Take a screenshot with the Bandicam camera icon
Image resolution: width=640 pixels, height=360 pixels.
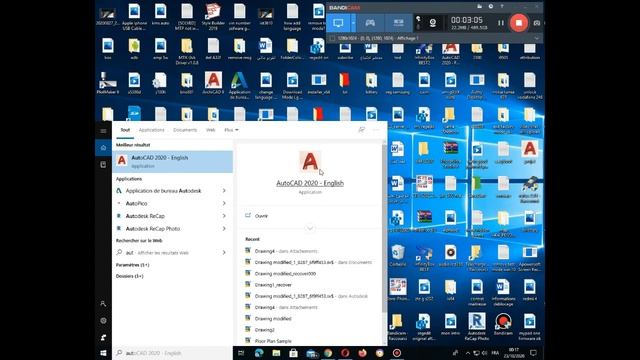click(x=537, y=23)
